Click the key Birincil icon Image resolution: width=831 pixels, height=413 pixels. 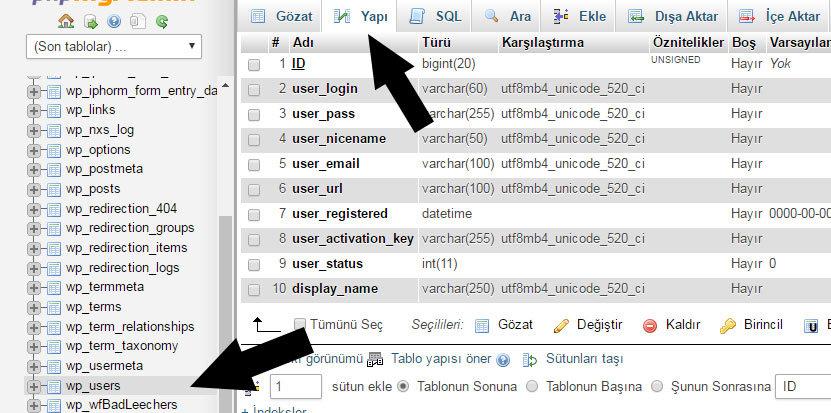tap(728, 326)
